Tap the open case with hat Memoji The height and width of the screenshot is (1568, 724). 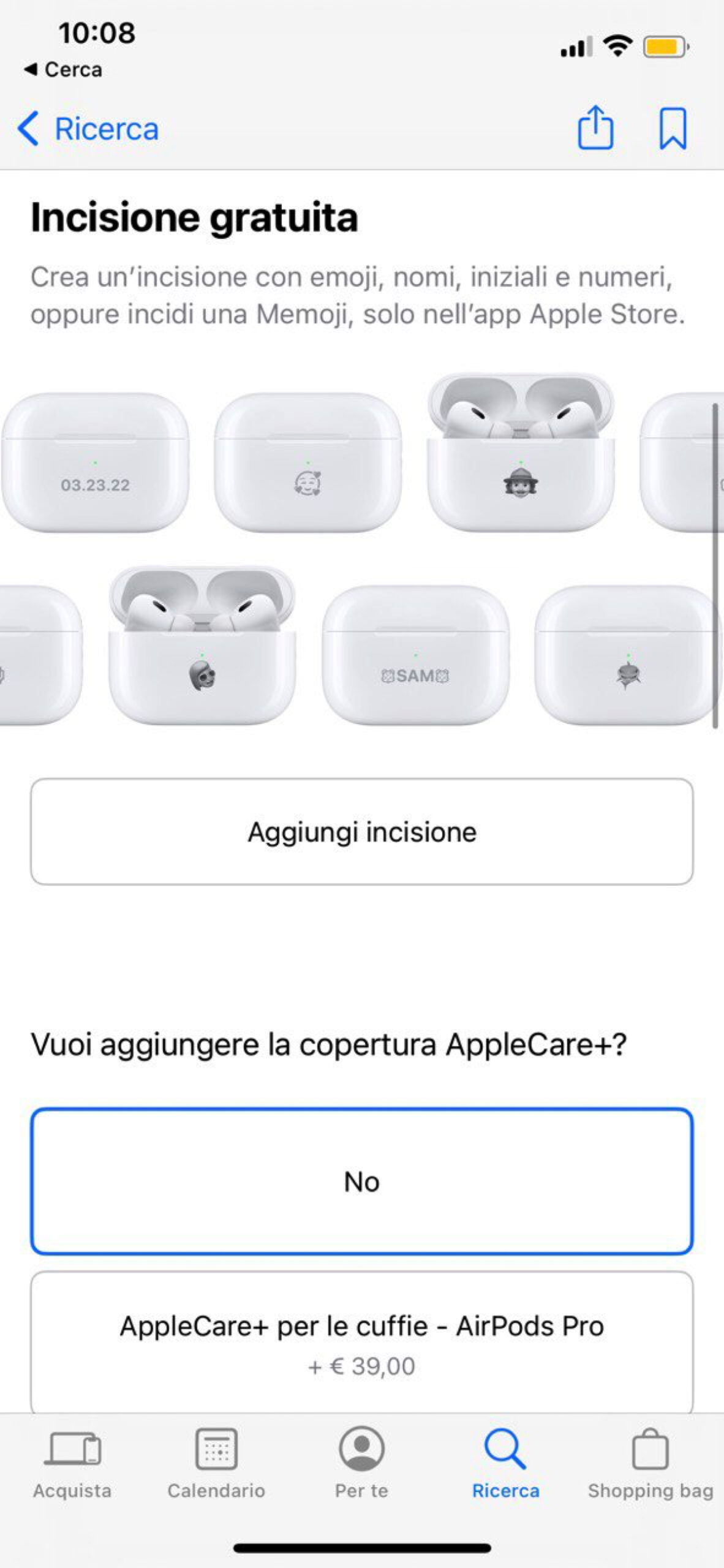pos(521,453)
